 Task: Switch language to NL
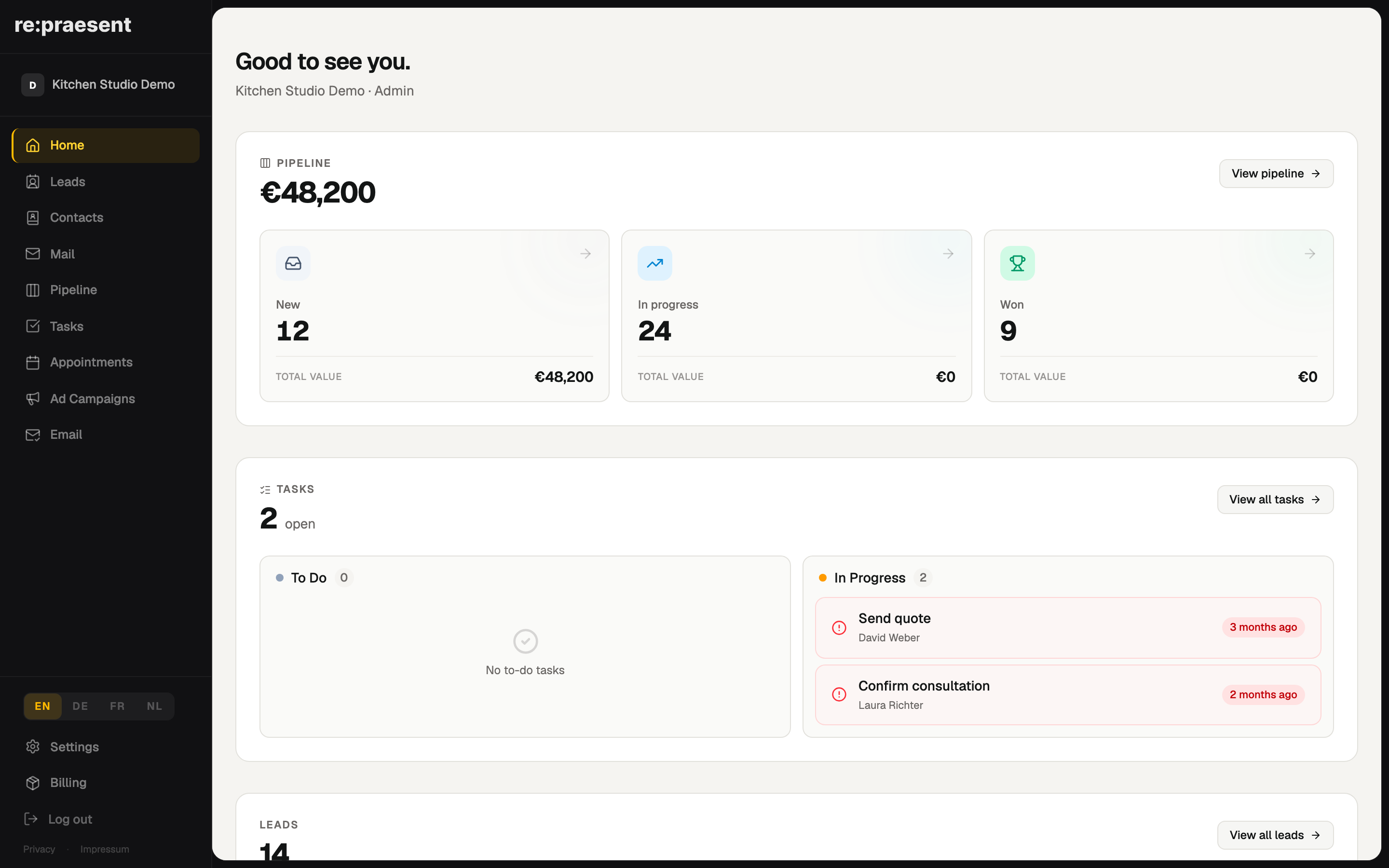coord(154,706)
